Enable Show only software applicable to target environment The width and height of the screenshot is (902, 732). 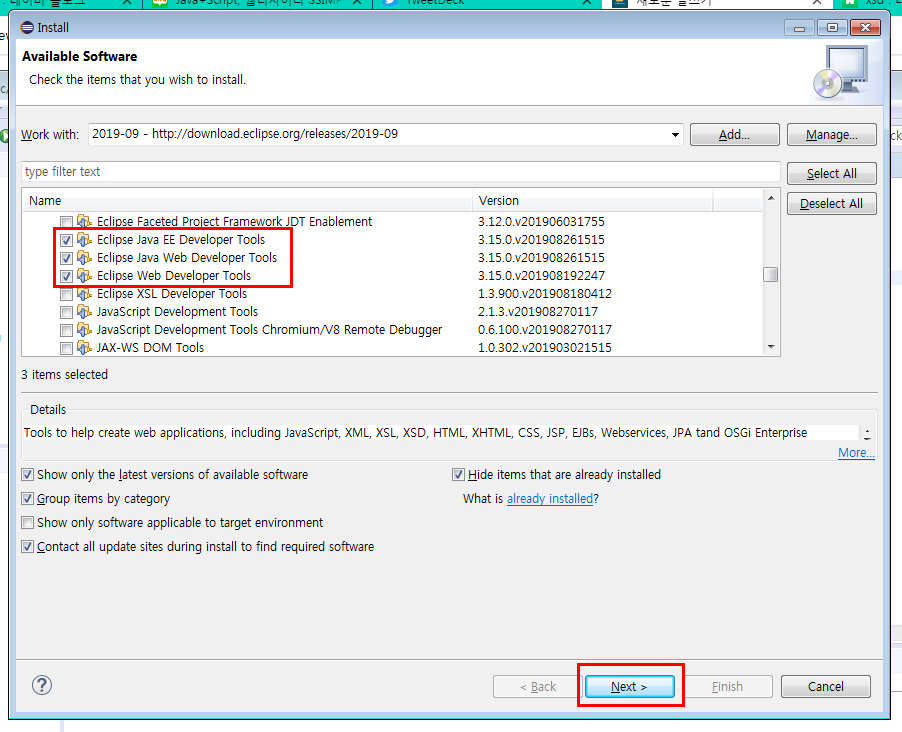[27, 523]
